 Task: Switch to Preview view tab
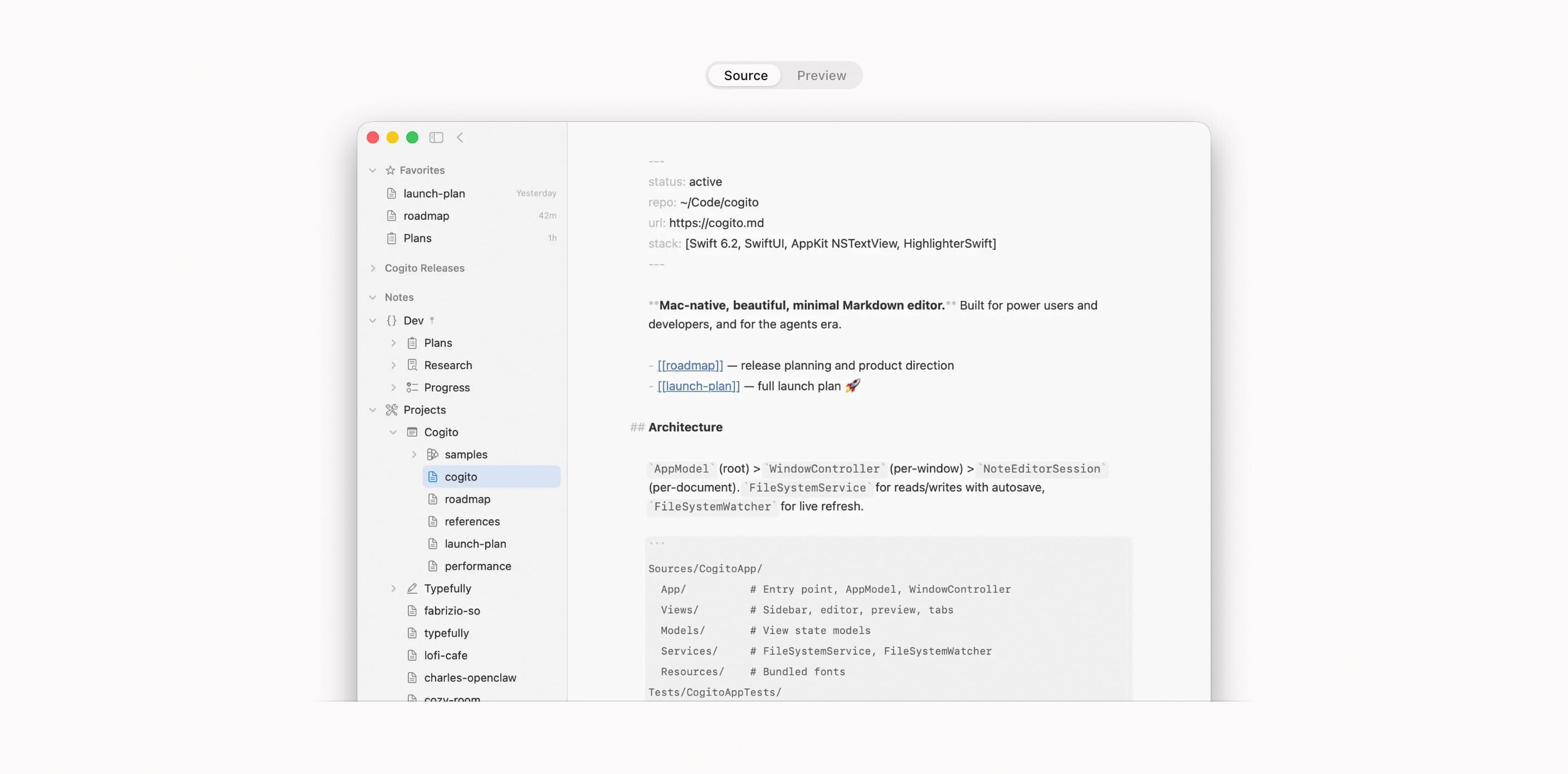pyautogui.click(x=821, y=75)
